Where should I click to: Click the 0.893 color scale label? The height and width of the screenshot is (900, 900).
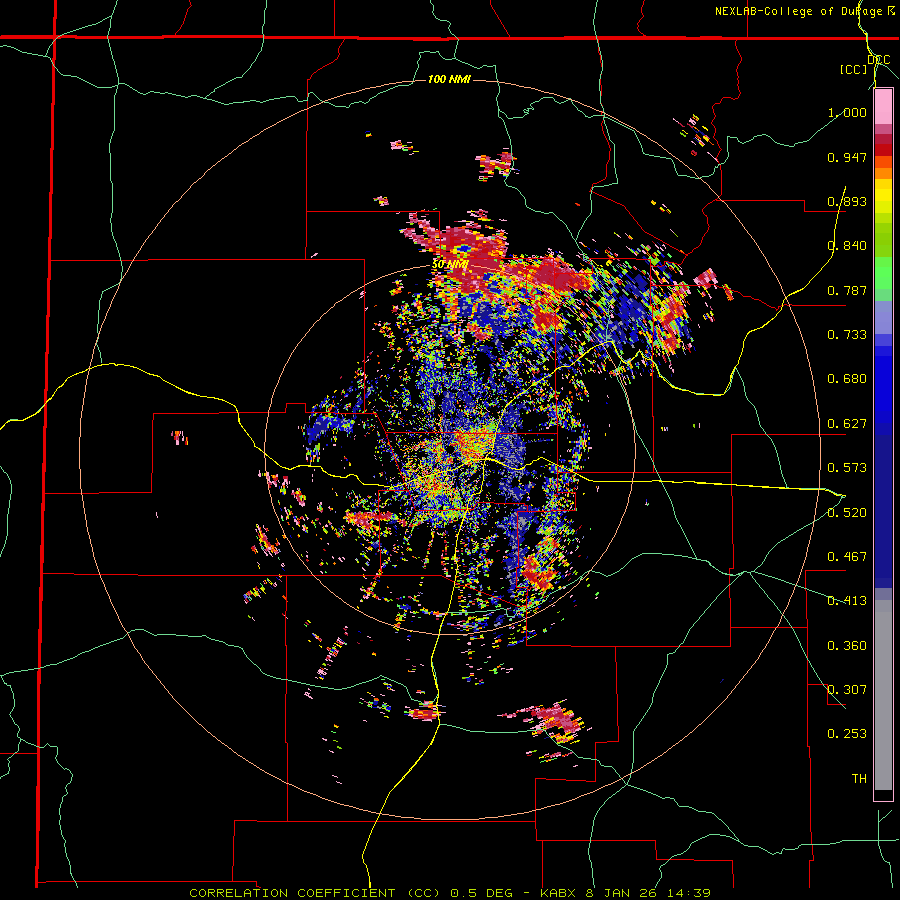pyautogui.click(x=847, y=201)
